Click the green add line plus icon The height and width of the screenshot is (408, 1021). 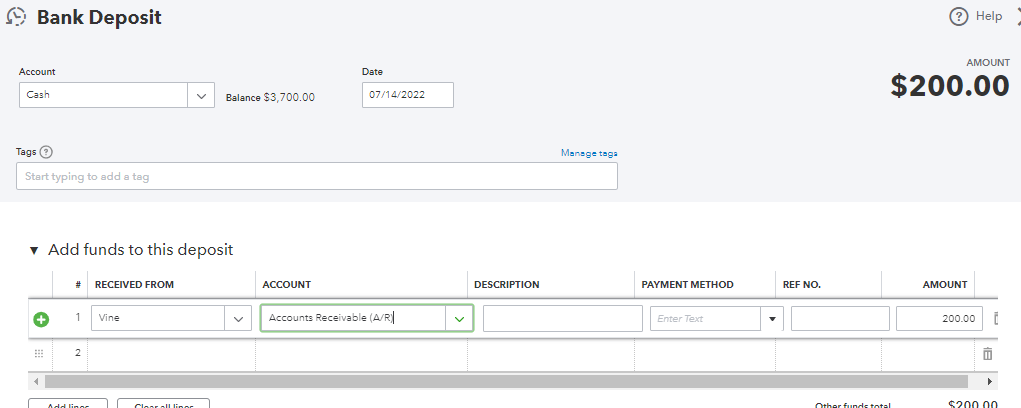(41, 320)
